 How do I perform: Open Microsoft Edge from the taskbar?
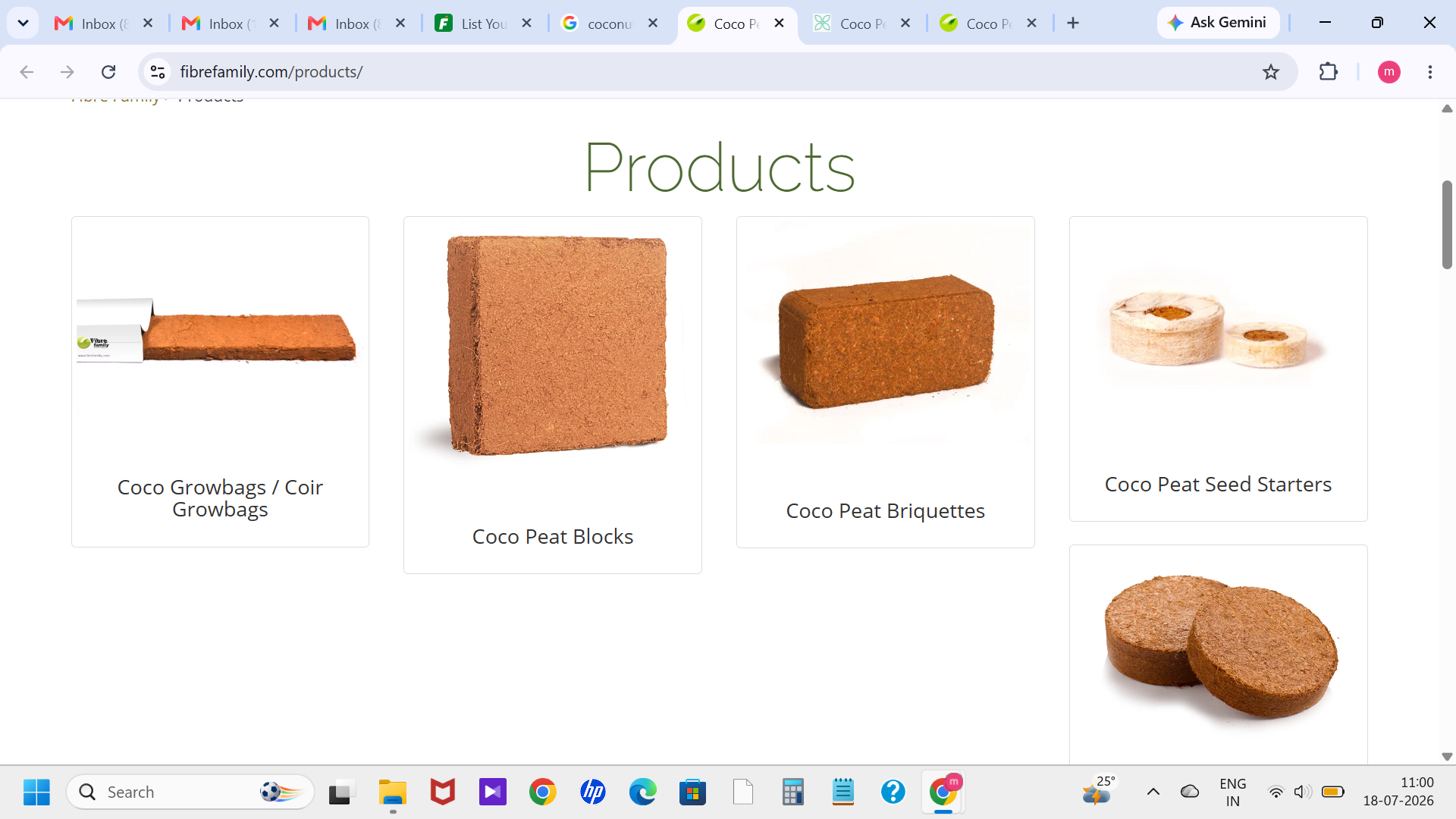[x=643, y=792]
